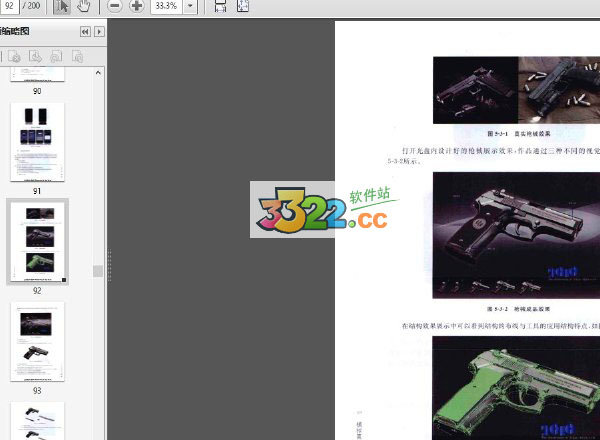The width and height of the screenshot is (600, 440).
Task: Open page 91 thumbnail
Action: pos(38,142)
